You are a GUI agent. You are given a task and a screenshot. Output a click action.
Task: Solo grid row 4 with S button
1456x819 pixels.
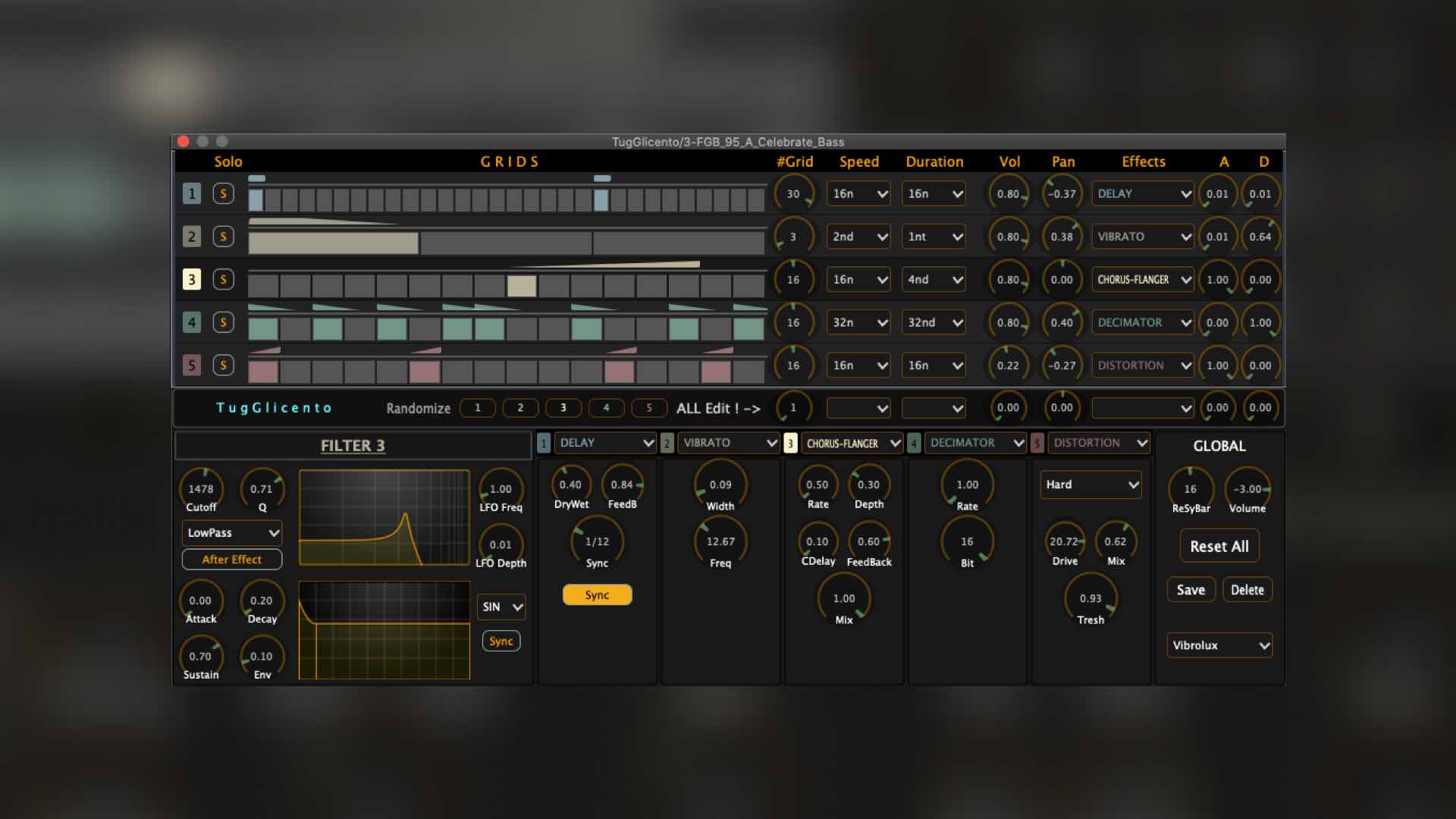tap(223, 322)
